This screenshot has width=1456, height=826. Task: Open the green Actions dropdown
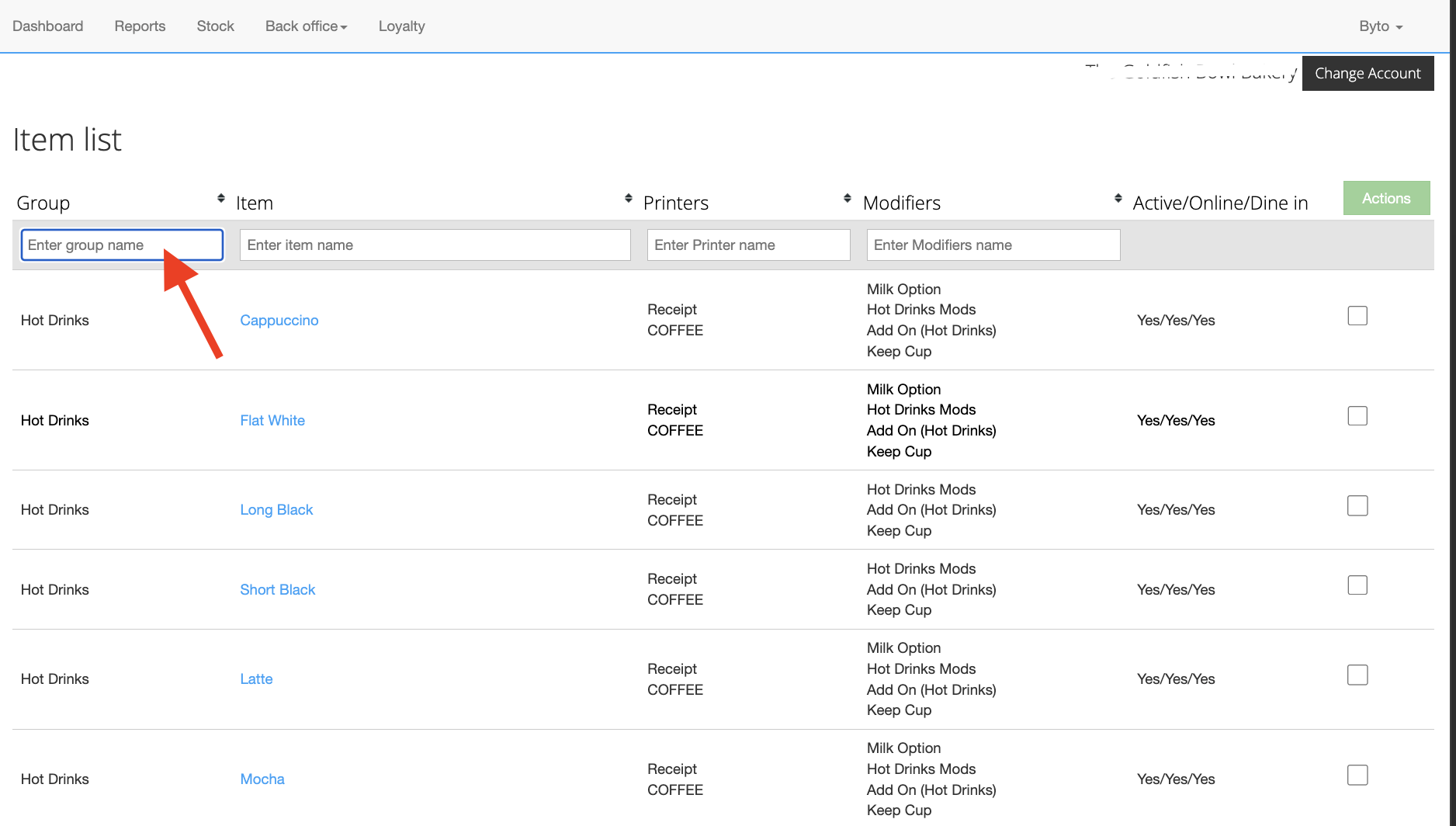pyautogui.click(x=1386, y=198)
